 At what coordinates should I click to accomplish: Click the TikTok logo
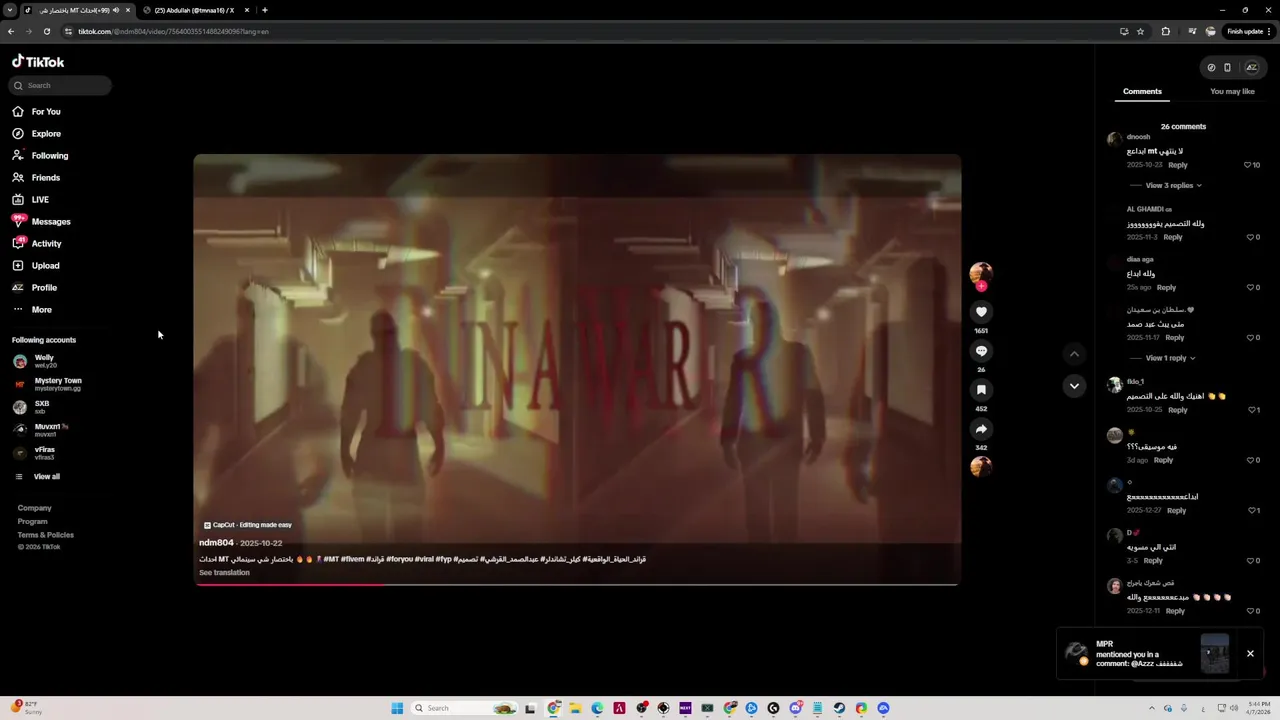38,62
